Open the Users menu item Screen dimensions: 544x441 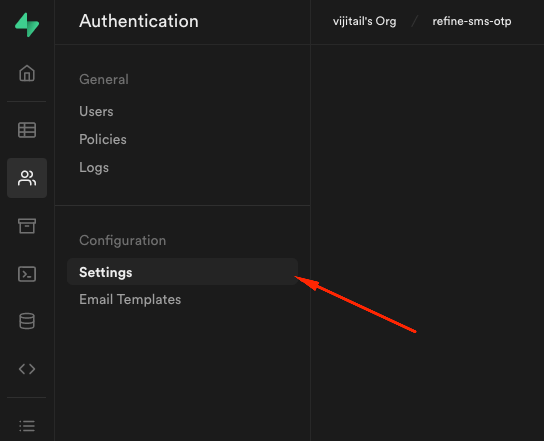[x=96, y=111]
